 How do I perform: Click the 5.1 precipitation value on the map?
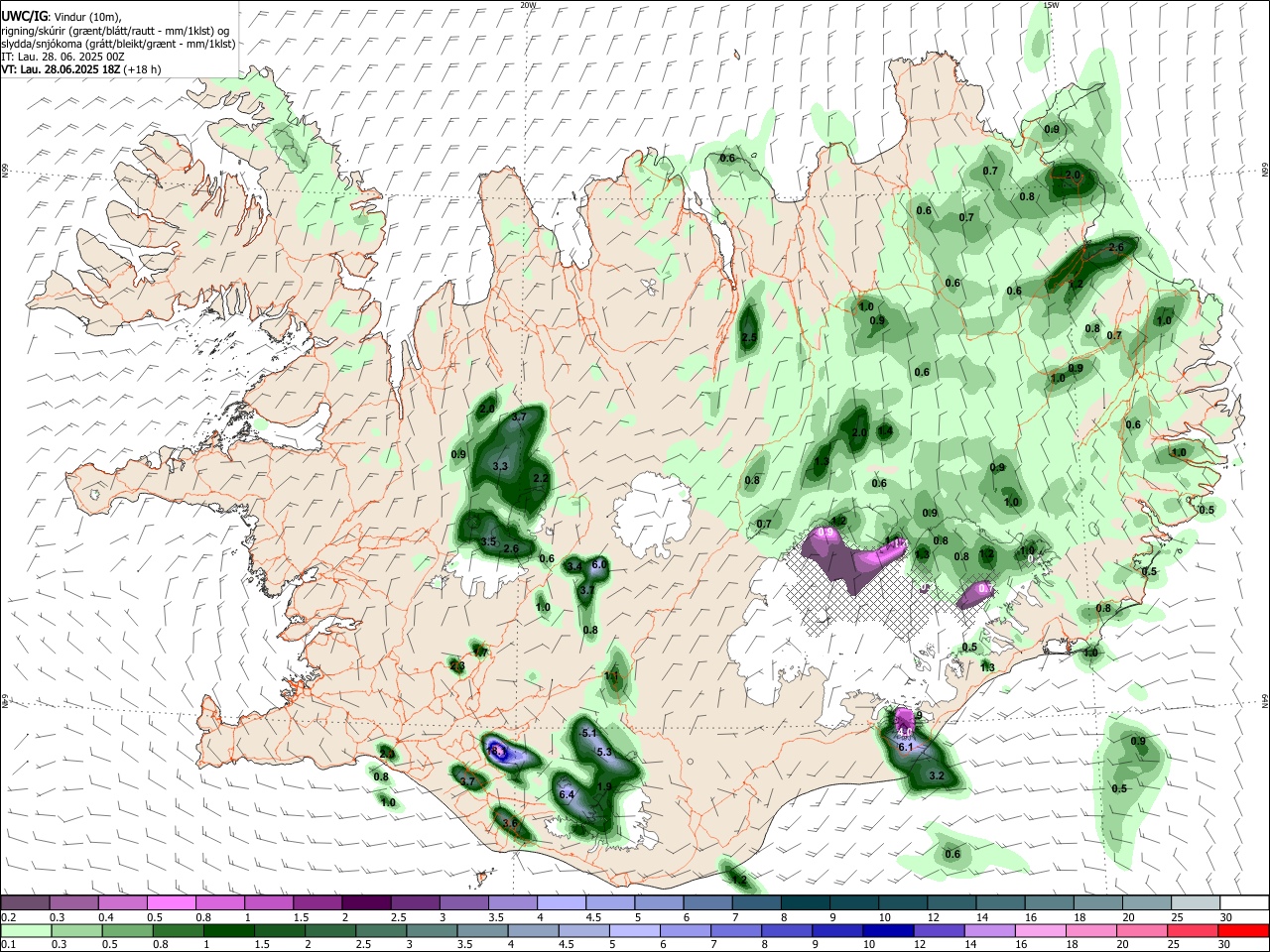[x=588, y=733]
